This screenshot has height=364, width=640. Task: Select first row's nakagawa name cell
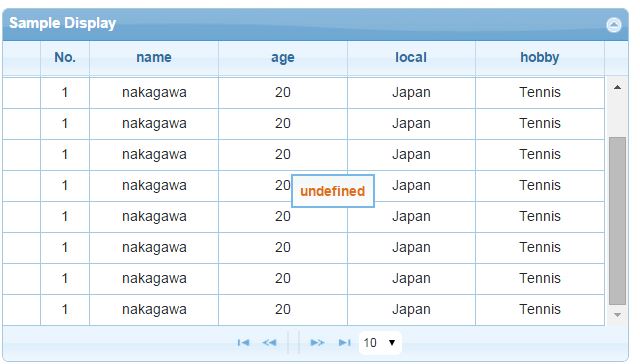coord(154,93)
